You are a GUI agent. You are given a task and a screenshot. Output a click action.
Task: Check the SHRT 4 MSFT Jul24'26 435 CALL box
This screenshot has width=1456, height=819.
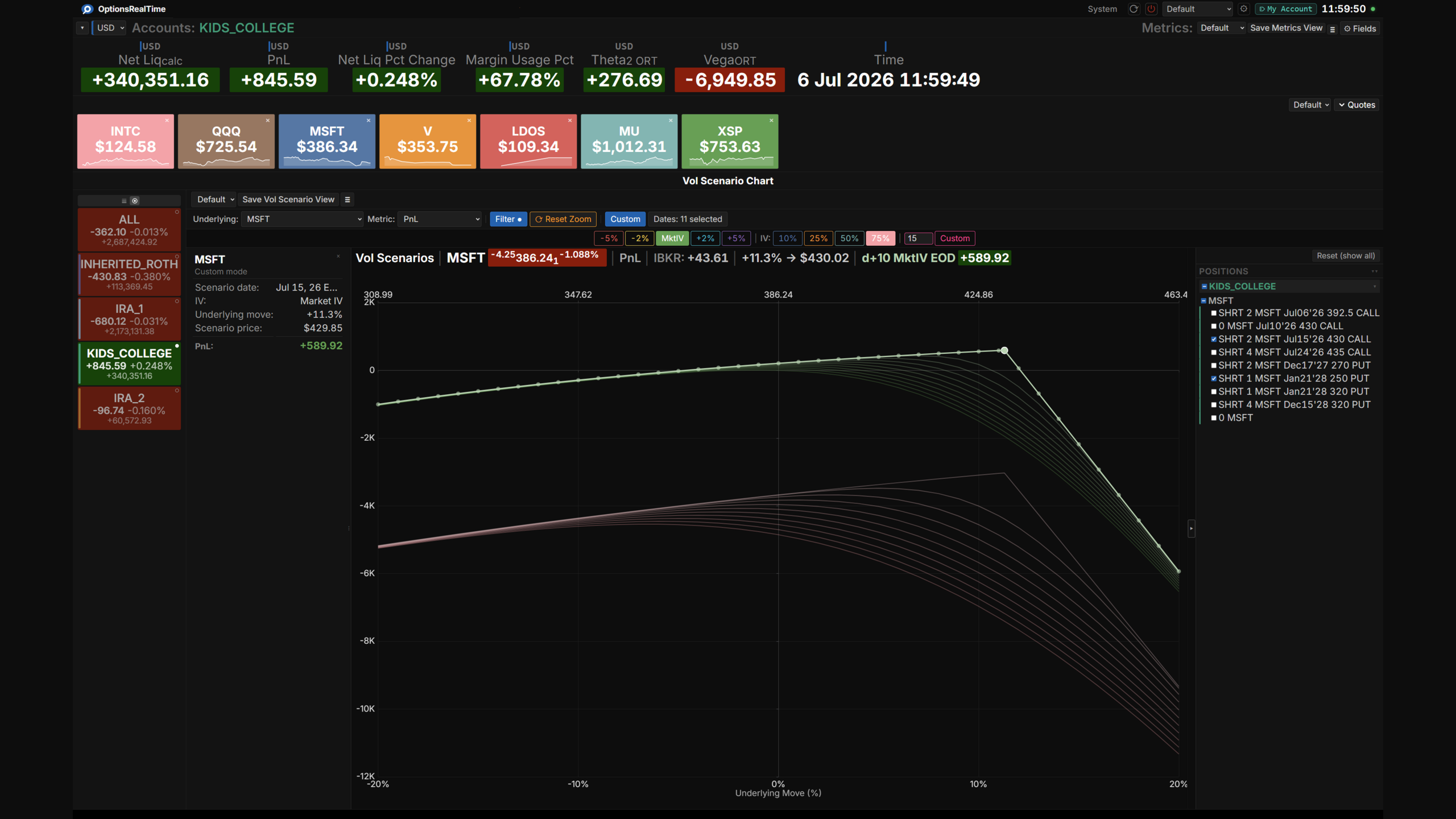tap(1214, 353)
